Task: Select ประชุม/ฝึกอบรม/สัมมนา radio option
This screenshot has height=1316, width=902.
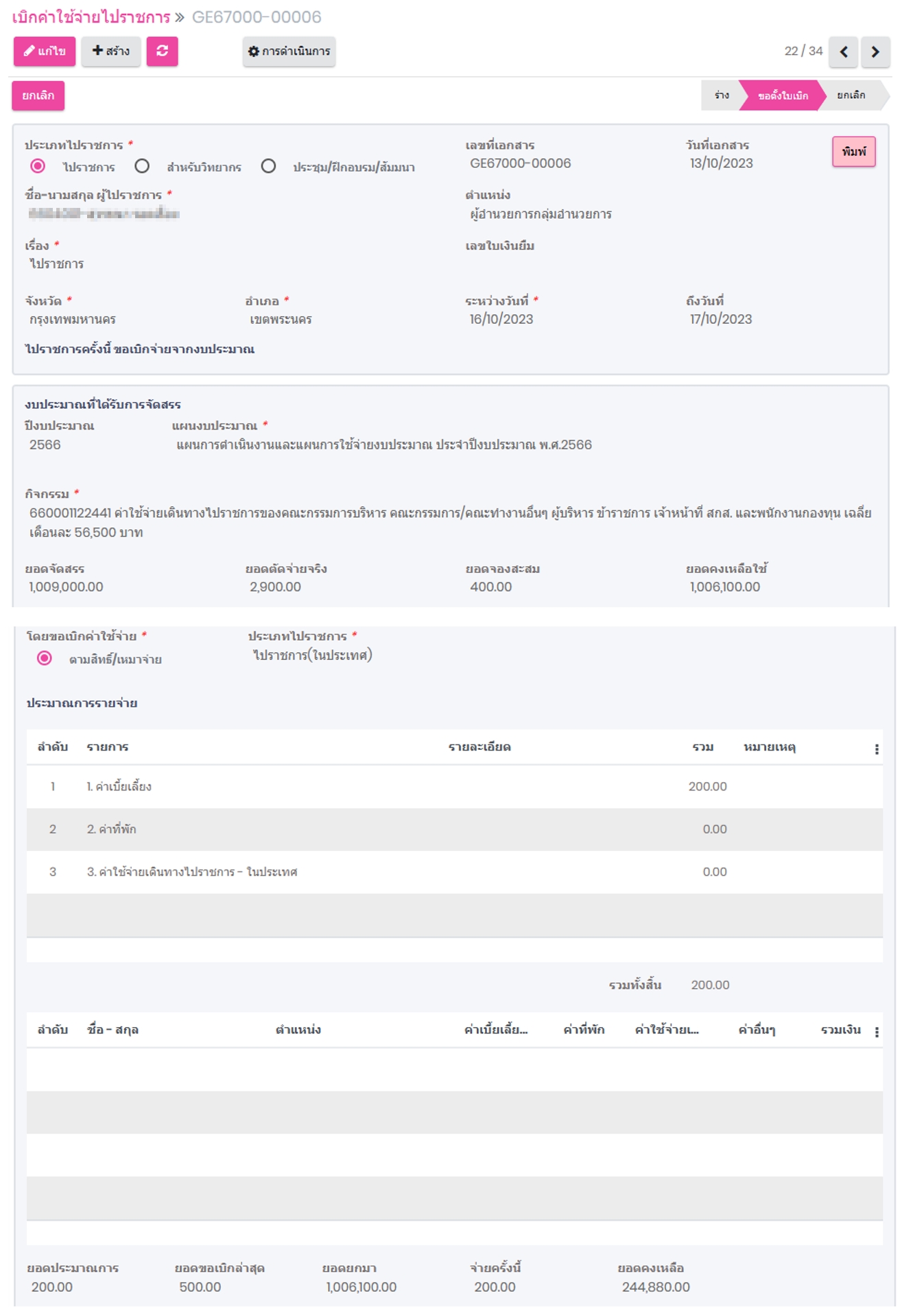Action: [x=268, y=166]
